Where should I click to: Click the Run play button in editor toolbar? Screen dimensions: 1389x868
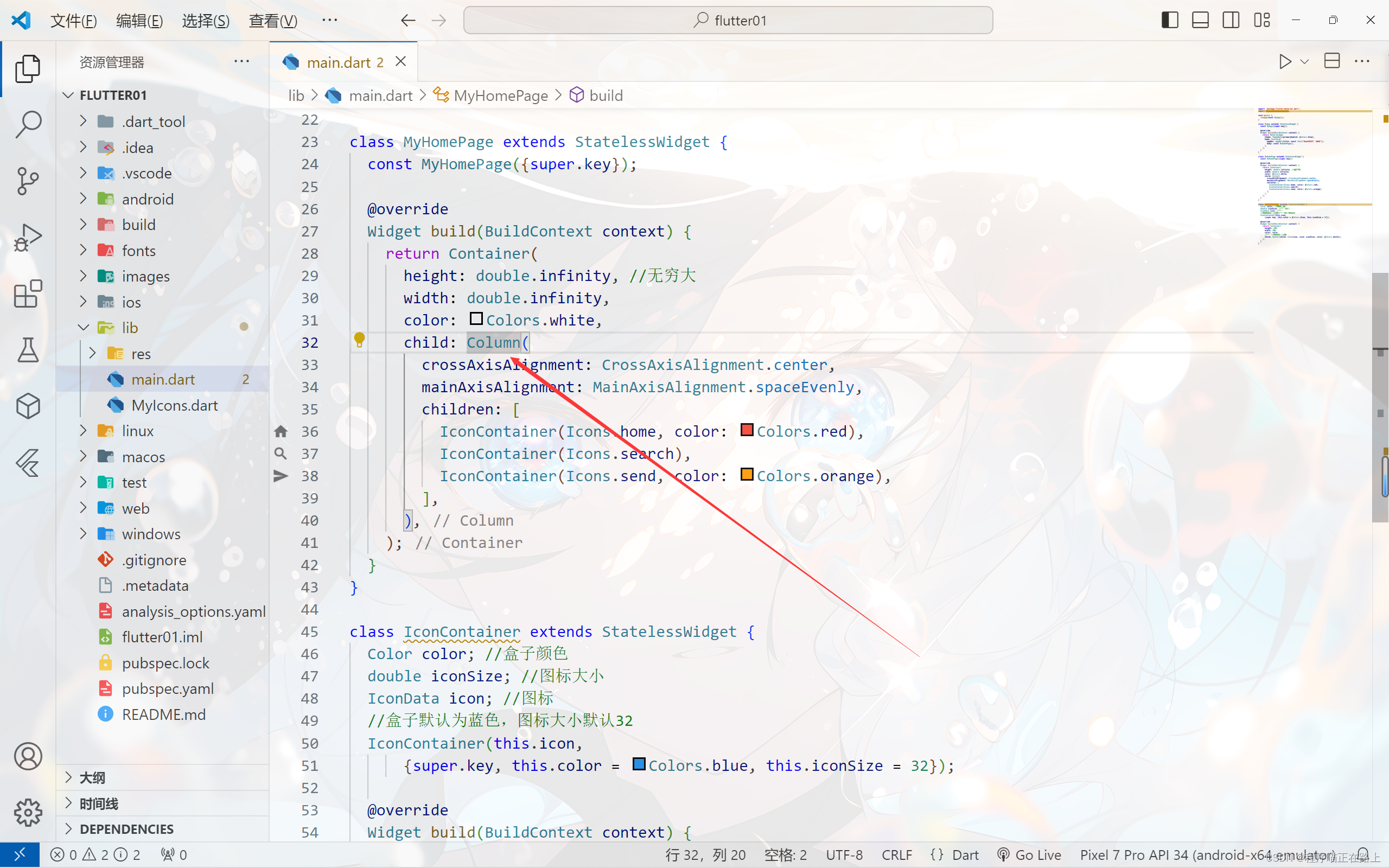(1284, 61)
